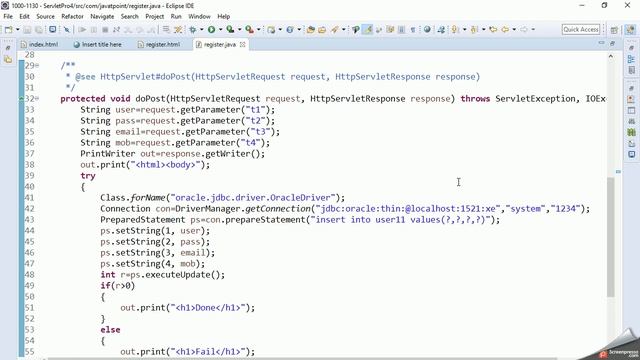Image resolution: width=640 pixels, height=360 pixels.
Task: Maximize the editor area
Action: [x=612, y=43]
